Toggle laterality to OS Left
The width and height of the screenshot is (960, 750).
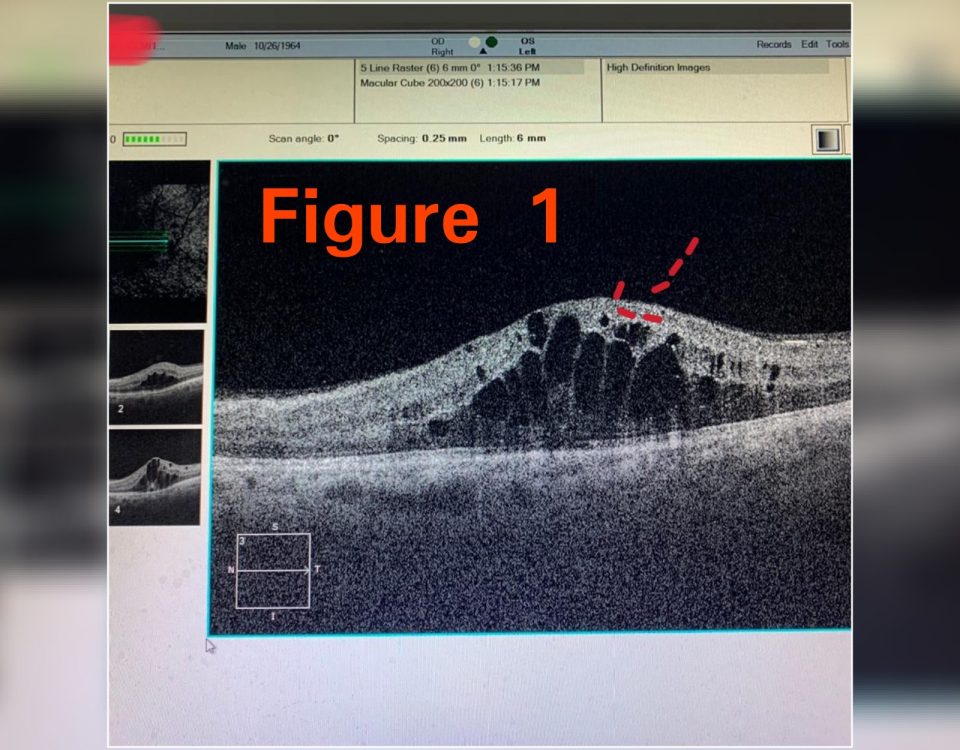click(527, 44)
